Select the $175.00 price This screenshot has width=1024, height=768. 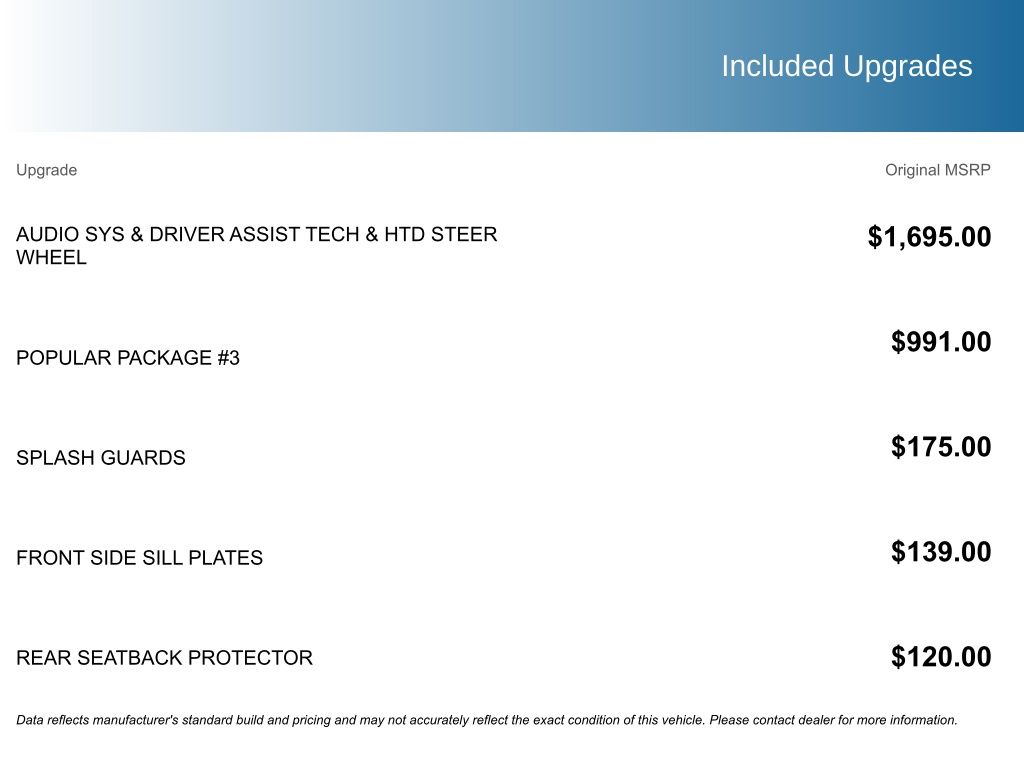(x=941, y=447)
